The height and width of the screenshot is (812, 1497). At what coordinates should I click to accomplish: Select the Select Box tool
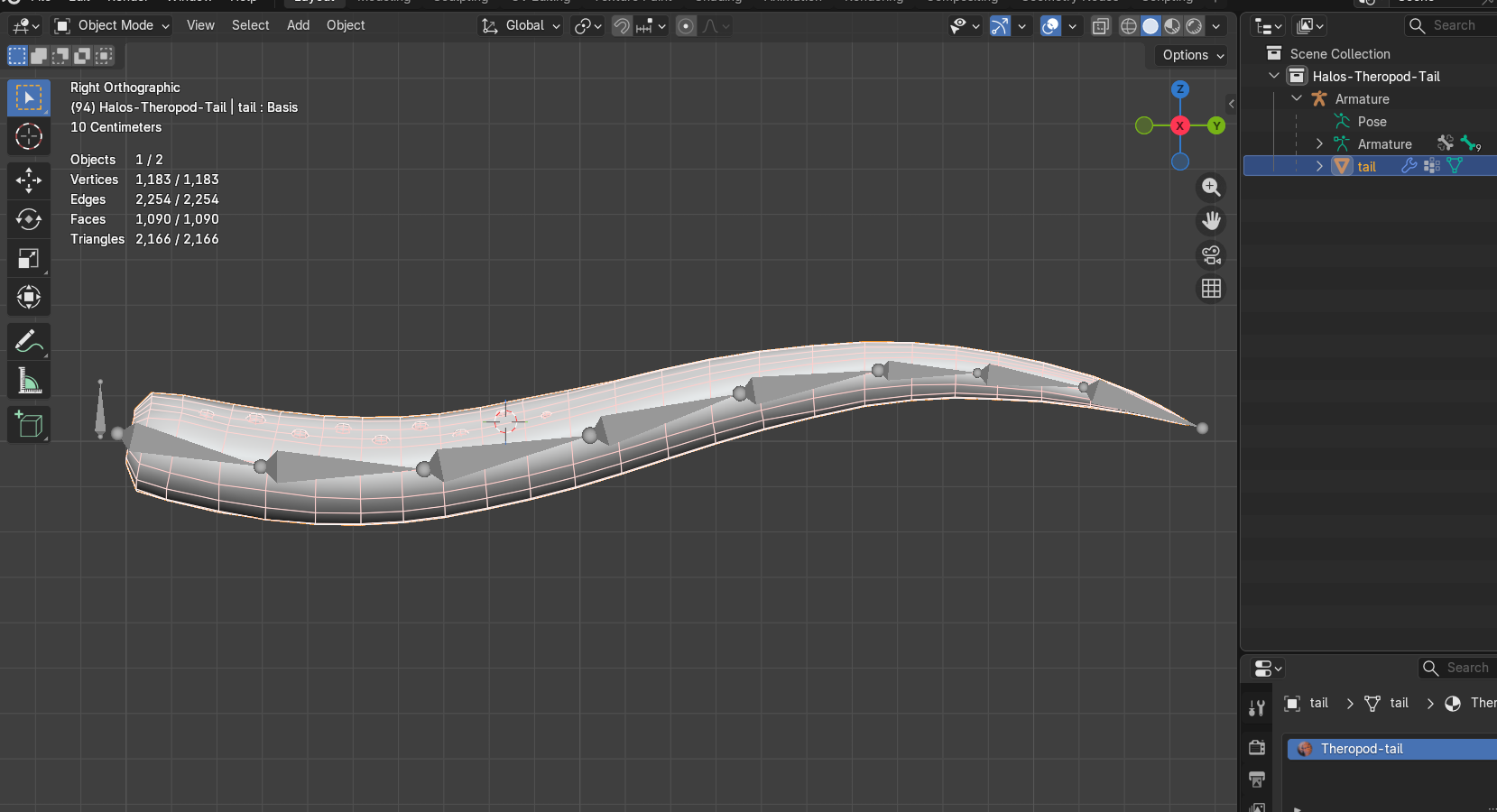pos(29,97)
